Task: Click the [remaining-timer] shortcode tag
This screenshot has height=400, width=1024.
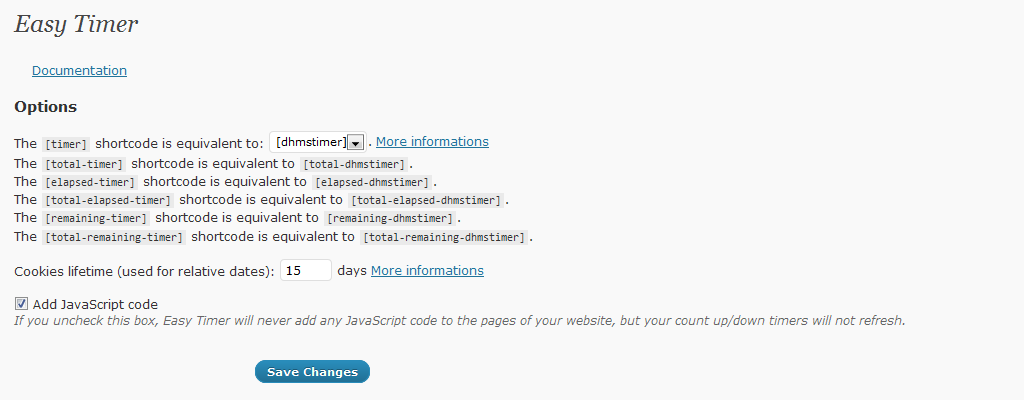Action: [95, 219]
